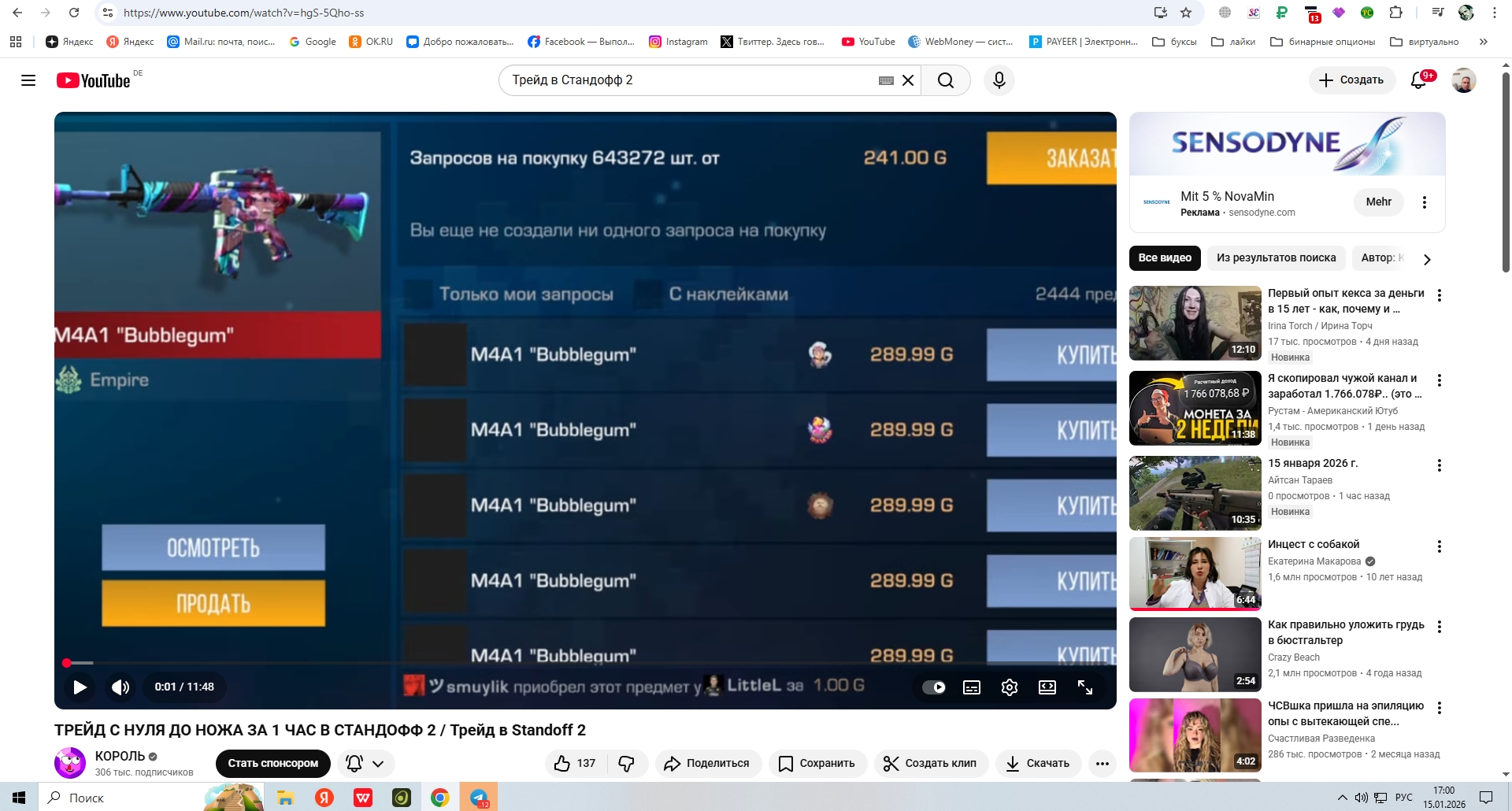
Task: Show more chips with the right chevron
Action: [x=1427, y=258]
